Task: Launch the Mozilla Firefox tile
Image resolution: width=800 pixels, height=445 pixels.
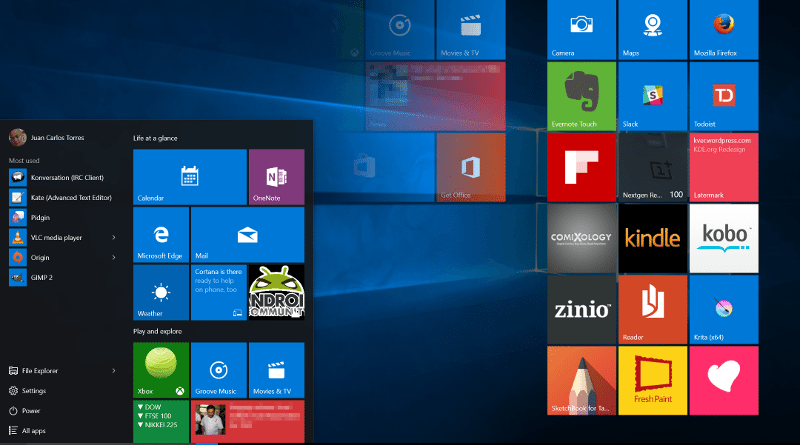Action: click(723, 30)
